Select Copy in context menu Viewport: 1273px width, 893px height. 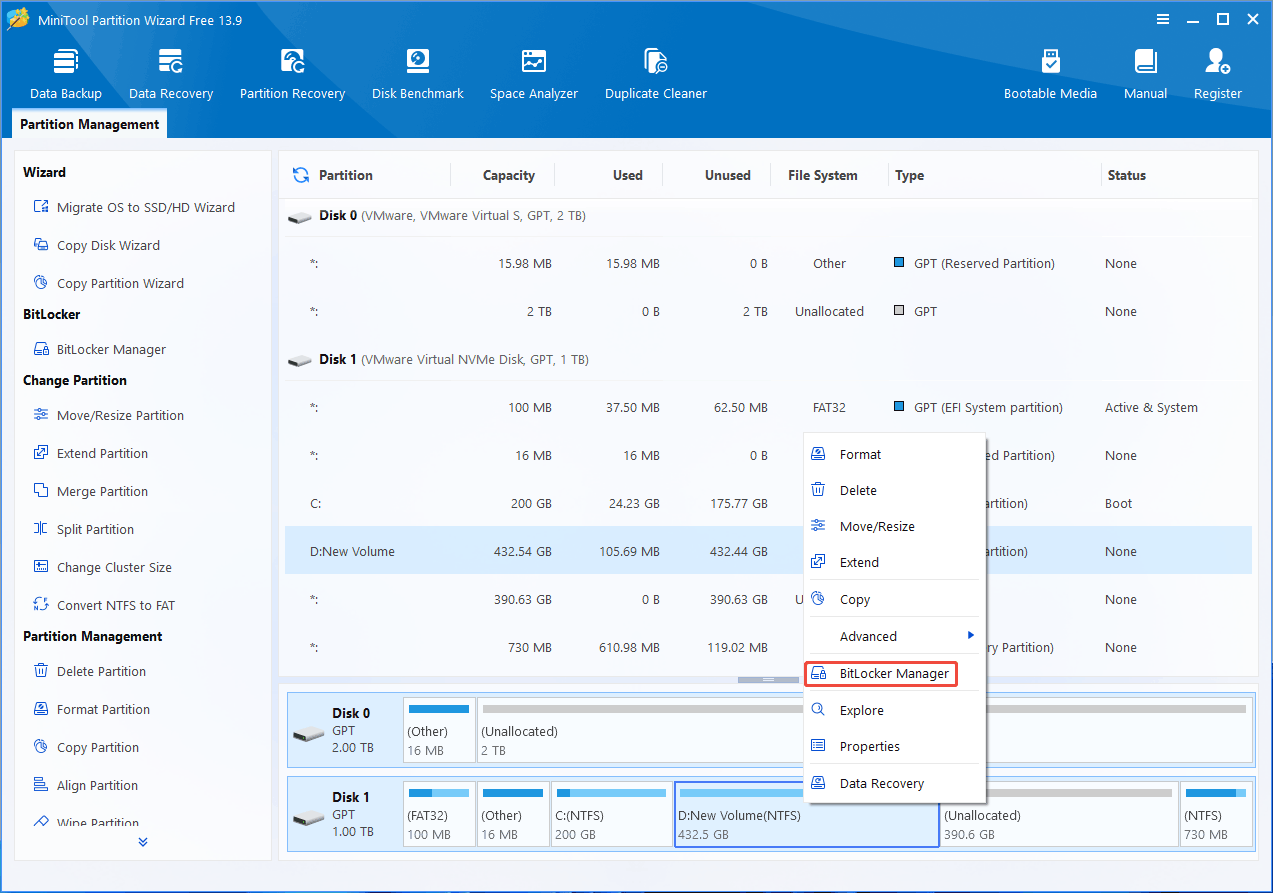coord(895,599)
